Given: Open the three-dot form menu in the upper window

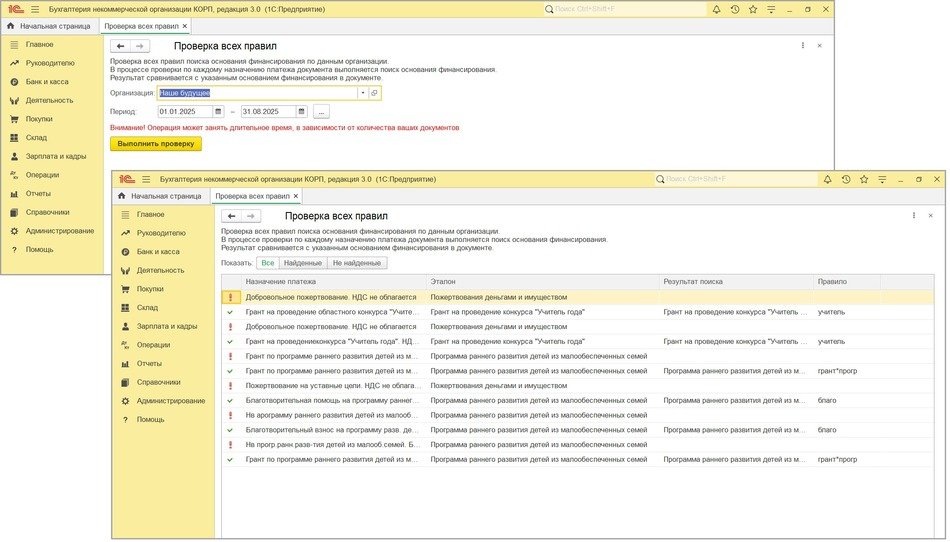Looking at the screenshot, I should [x=802, y=46].
